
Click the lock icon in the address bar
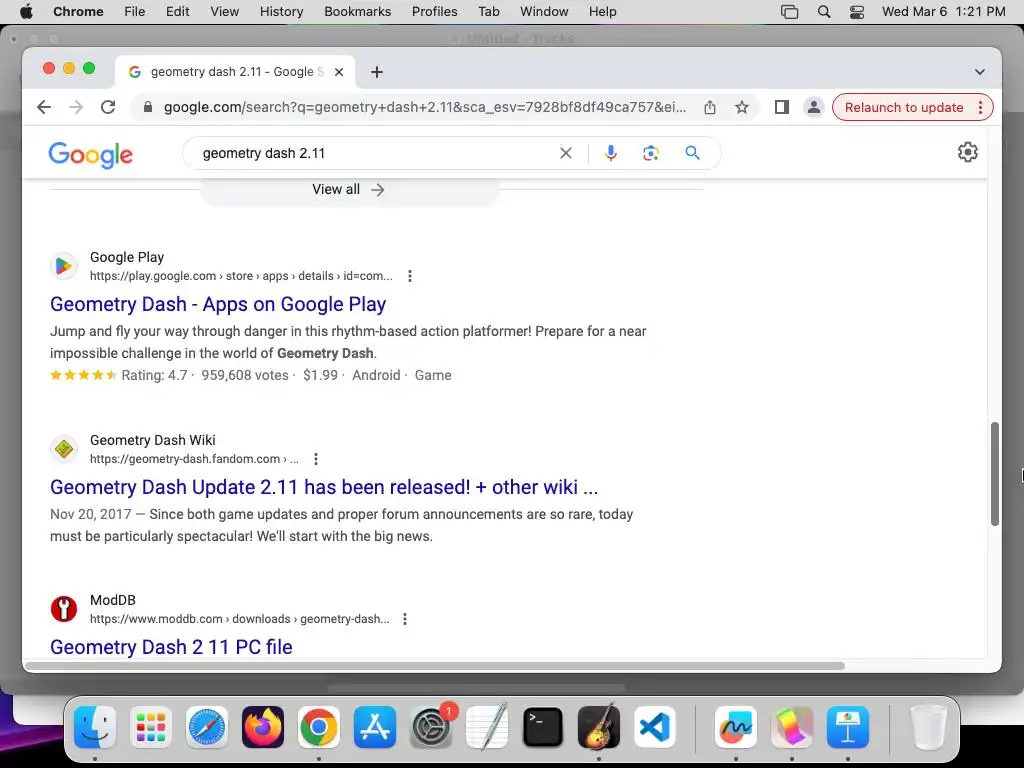tap(148, 107)
